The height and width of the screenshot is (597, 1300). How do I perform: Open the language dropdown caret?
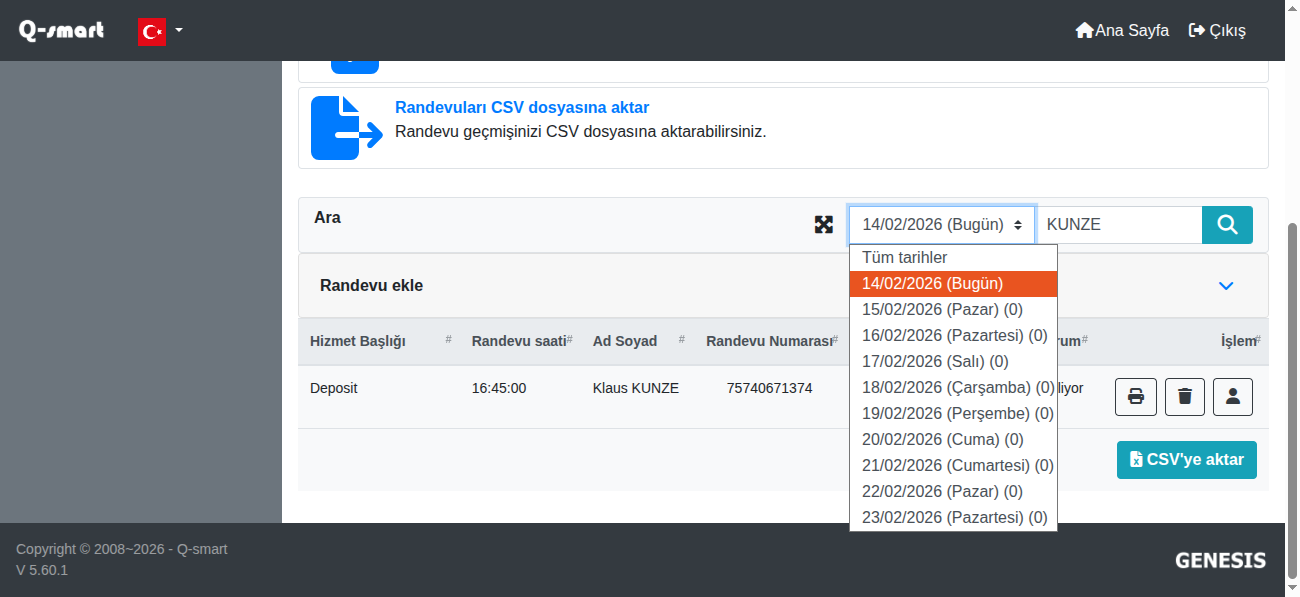[x=179, y=30]
